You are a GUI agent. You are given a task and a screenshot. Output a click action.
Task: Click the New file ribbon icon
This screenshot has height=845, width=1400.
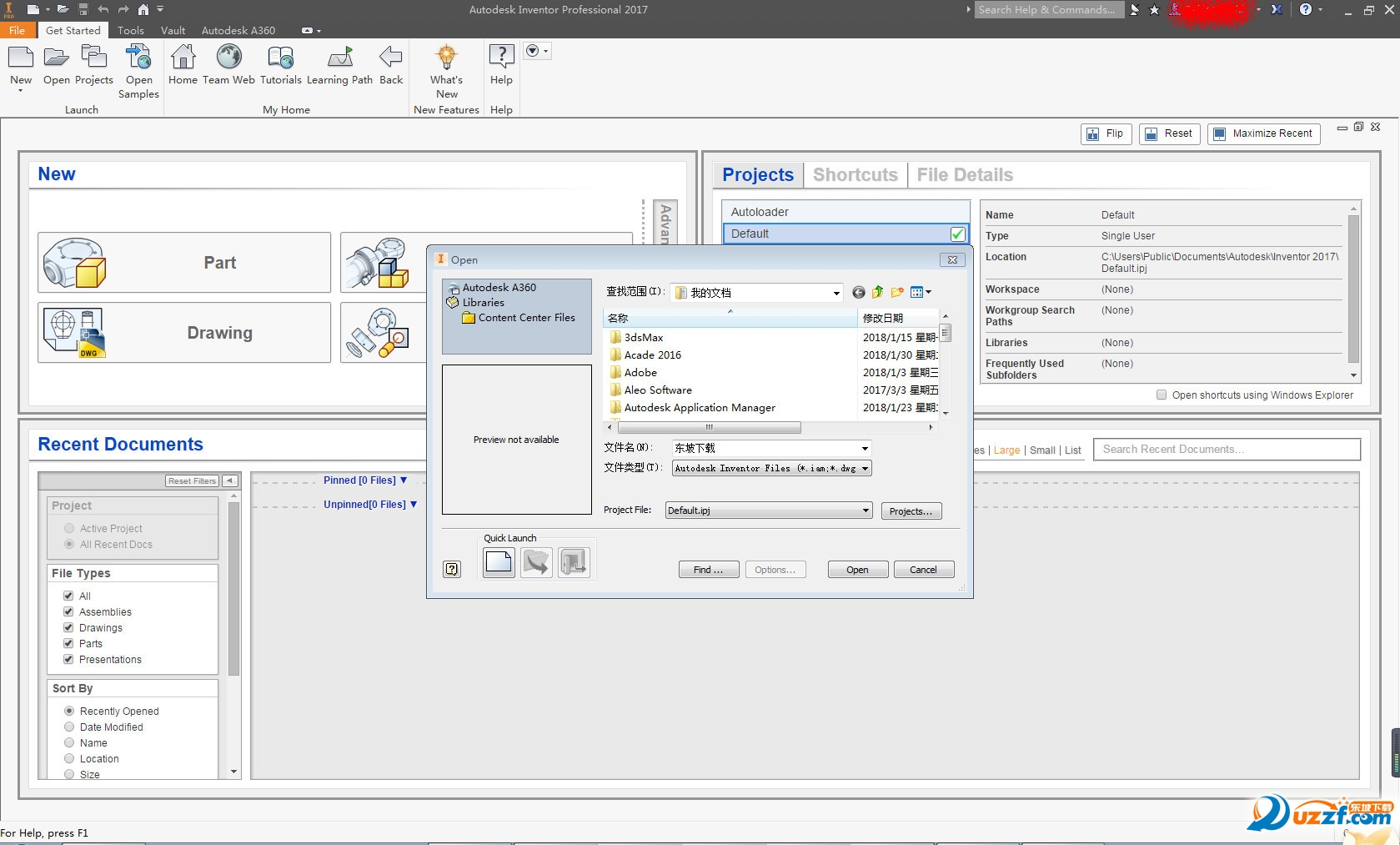(x=21, y=58)
